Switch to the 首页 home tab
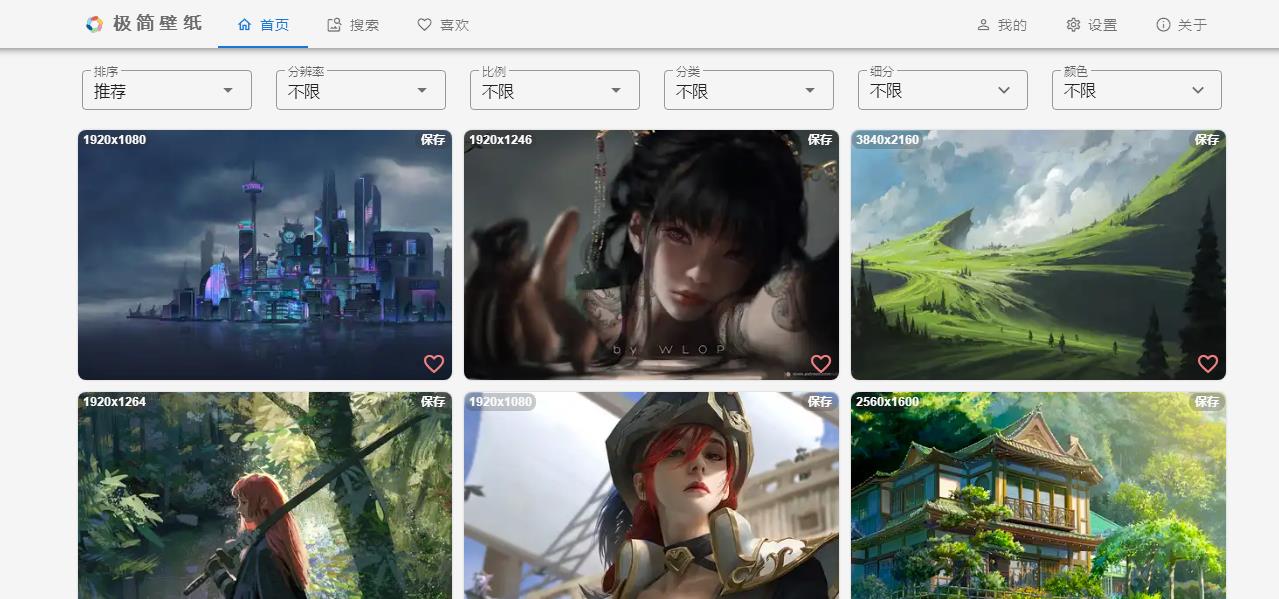Viewport: 1279px width, 599px height. 263,25
